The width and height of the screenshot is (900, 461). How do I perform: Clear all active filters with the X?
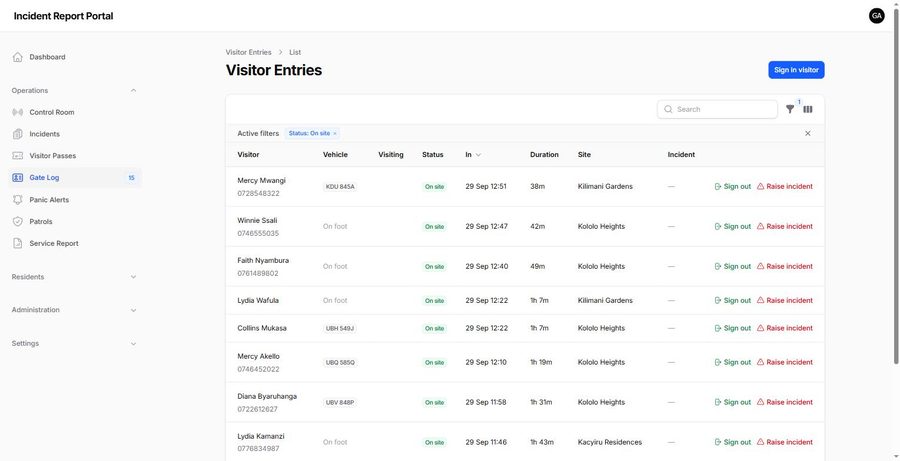click(x=808, y=133)
